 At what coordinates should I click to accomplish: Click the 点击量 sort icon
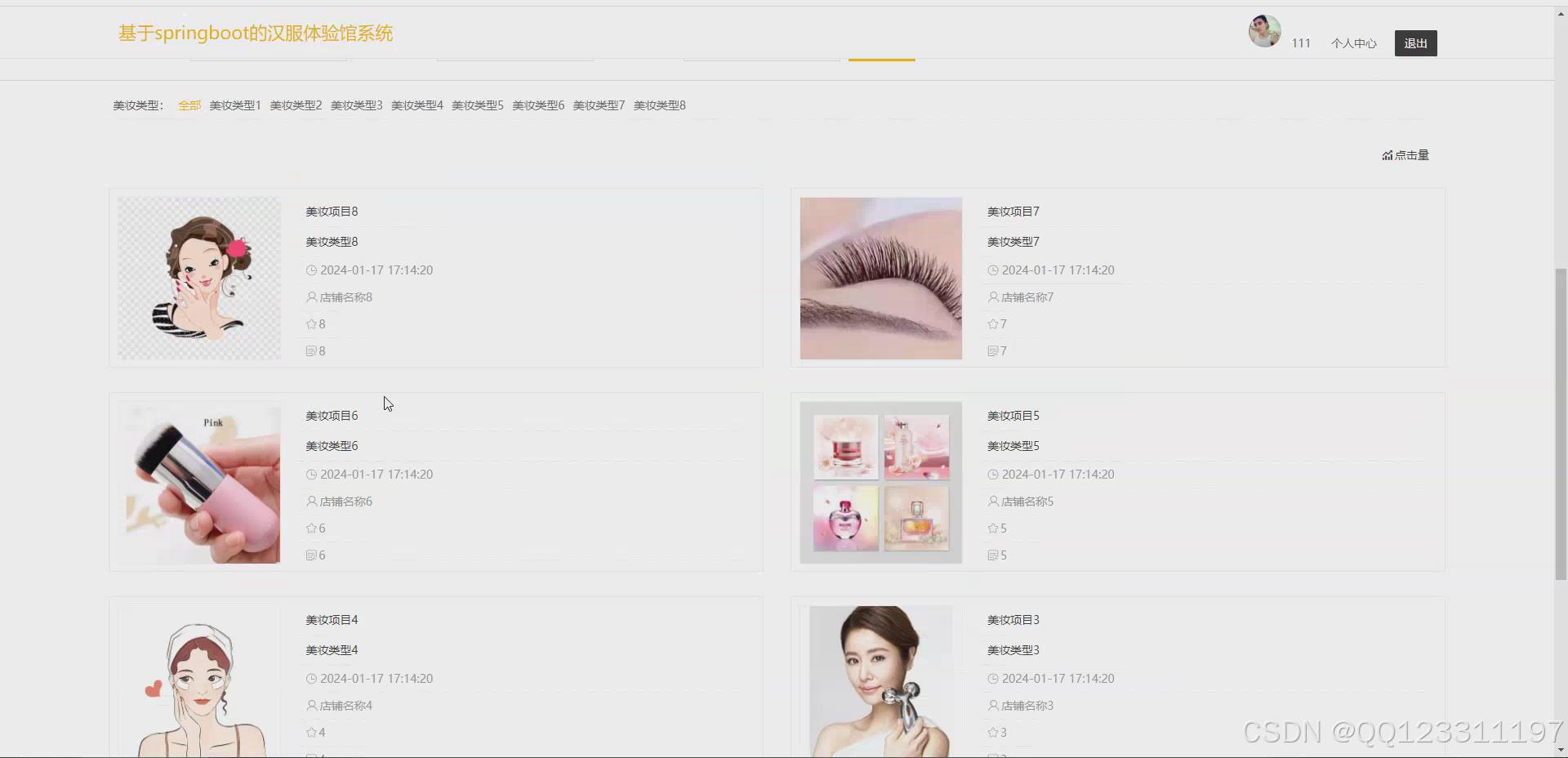click(x=1388, y=154)
